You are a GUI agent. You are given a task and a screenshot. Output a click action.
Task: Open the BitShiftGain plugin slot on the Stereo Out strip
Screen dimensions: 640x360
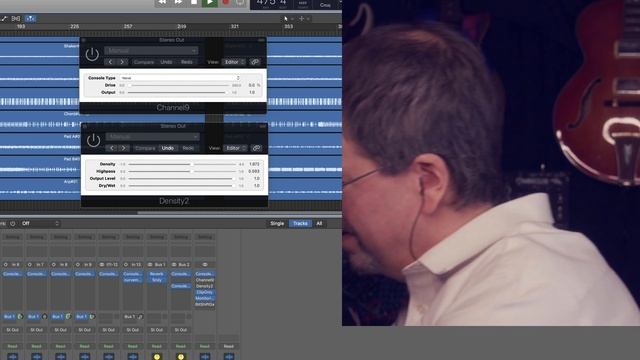tap(204, 305)
